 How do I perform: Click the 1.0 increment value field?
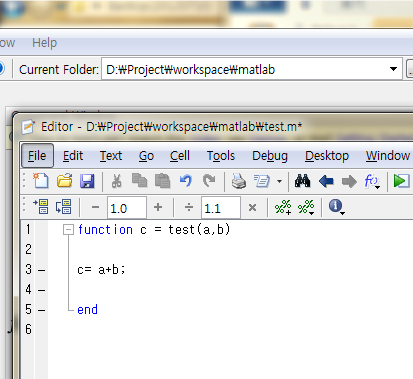coord(127,208)
